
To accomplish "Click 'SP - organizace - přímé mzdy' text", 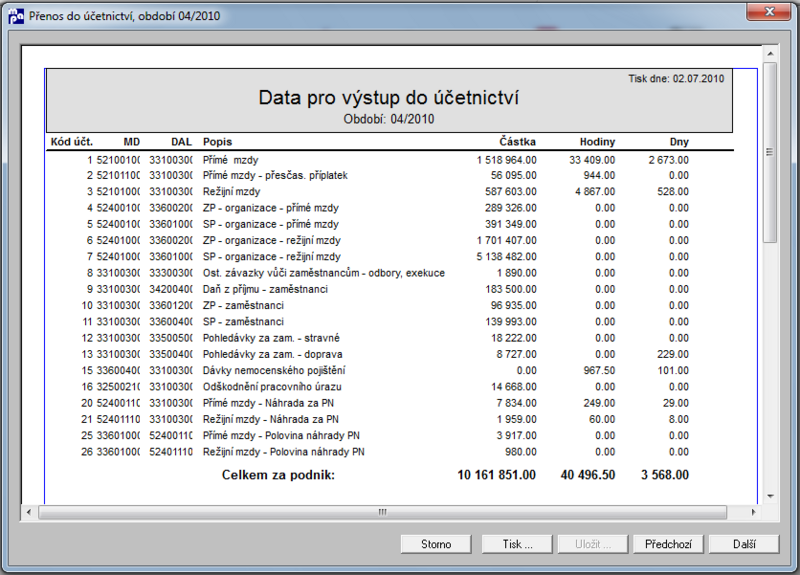I will 270,224.
